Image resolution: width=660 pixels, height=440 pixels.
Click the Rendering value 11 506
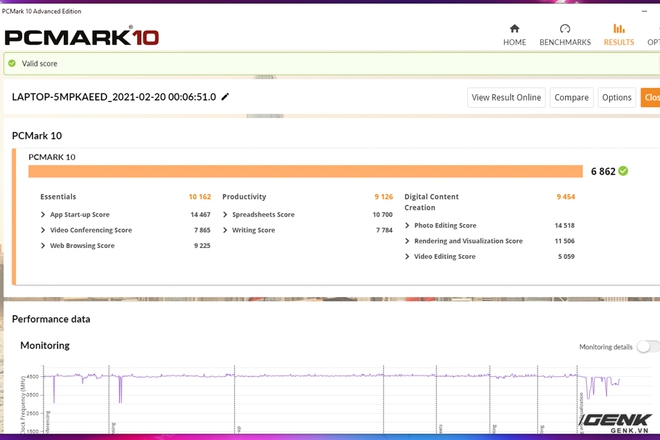pyautogui.click(x=564, y=241)
